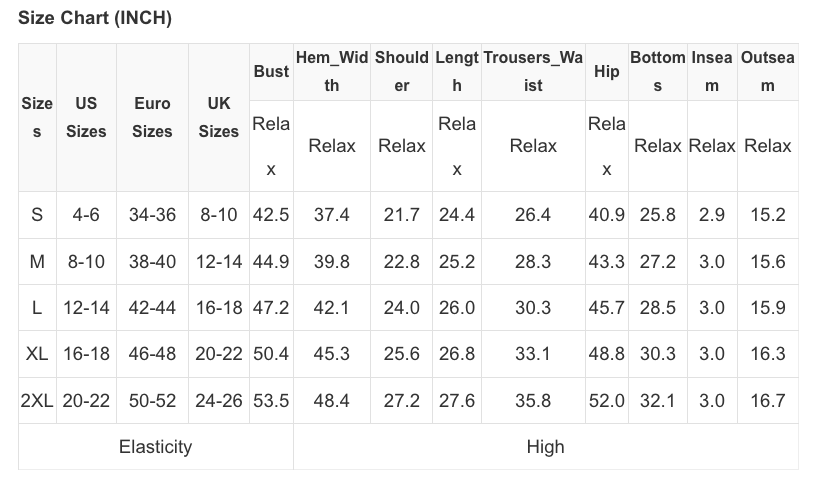Screen dimensions: 828x494
Task: Click the Size Chart (INCH) heading
Action: 95,19
